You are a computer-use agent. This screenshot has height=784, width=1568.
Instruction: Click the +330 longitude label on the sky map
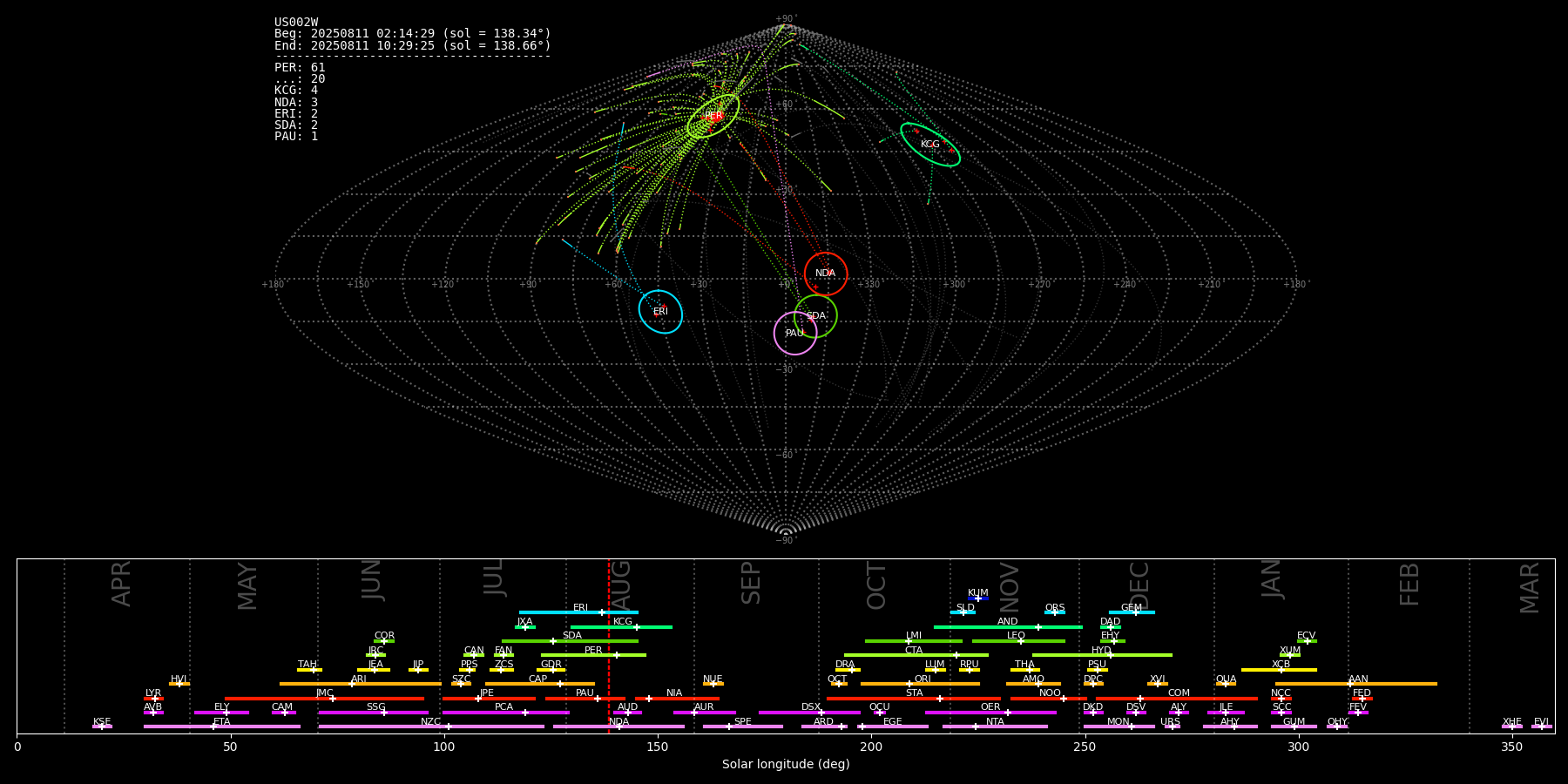point(868,284)
